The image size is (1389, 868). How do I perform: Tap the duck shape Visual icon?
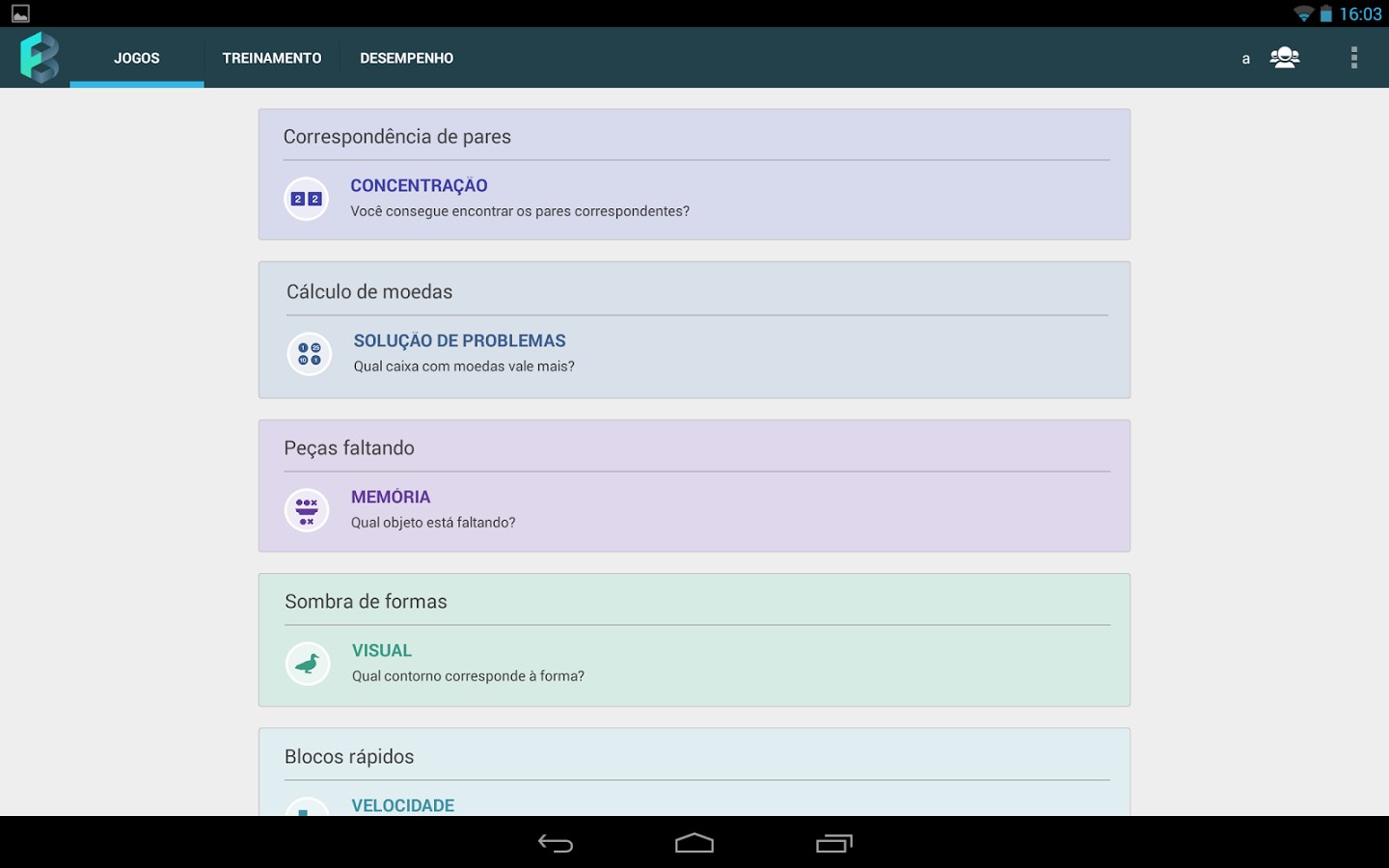[x=308, y=664]
